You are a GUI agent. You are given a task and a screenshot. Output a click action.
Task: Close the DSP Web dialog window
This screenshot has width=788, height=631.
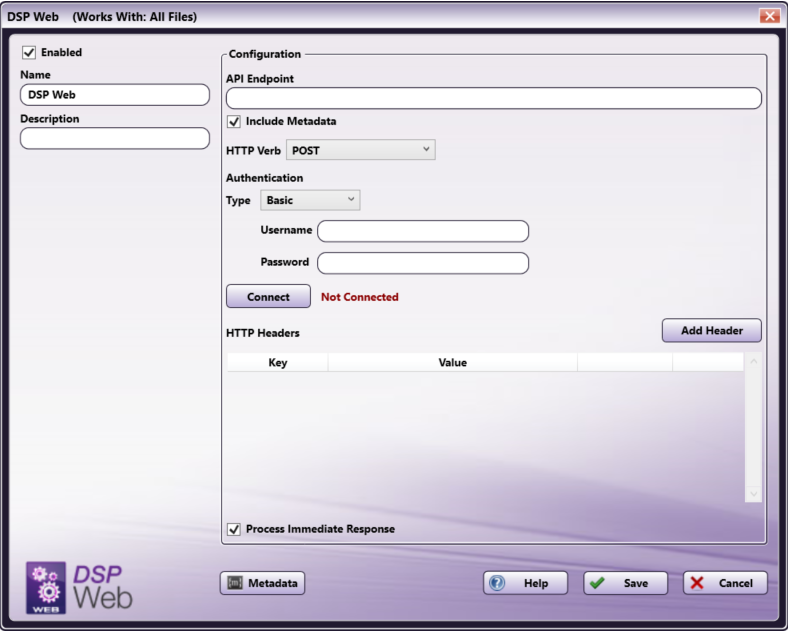pyautogui.click(x=769, y=16)
